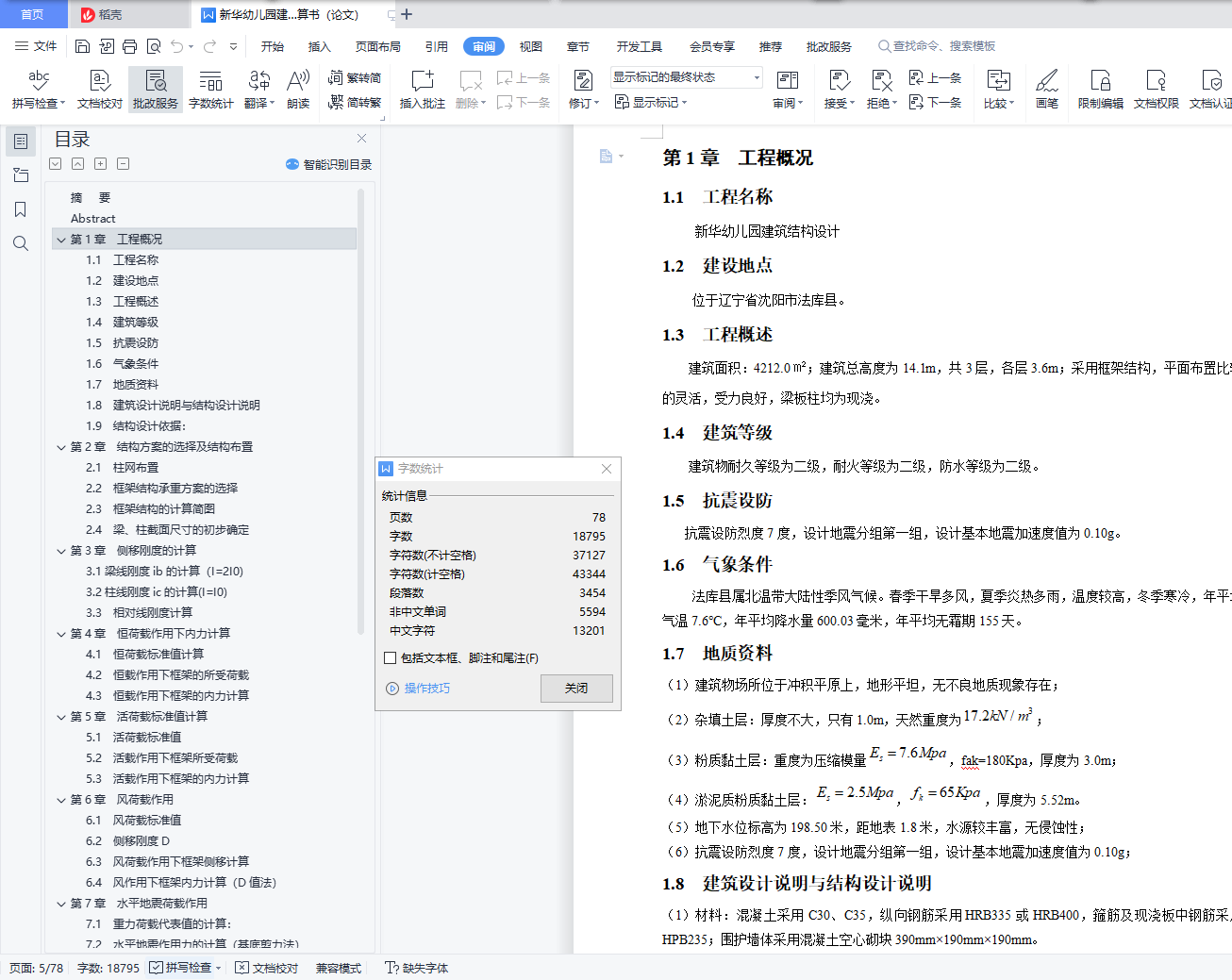The image size is (1232, 980).
Task: Open Print Preview from quick access toolbar
Action: click(153, 46)
